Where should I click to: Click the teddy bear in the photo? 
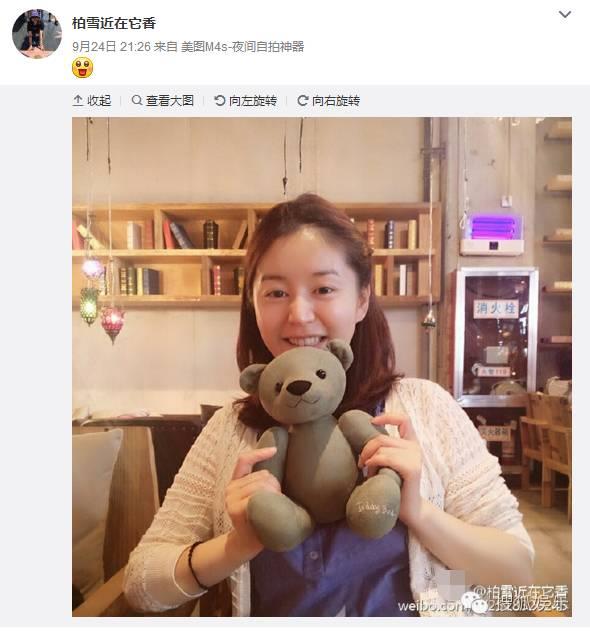[320, 441]
